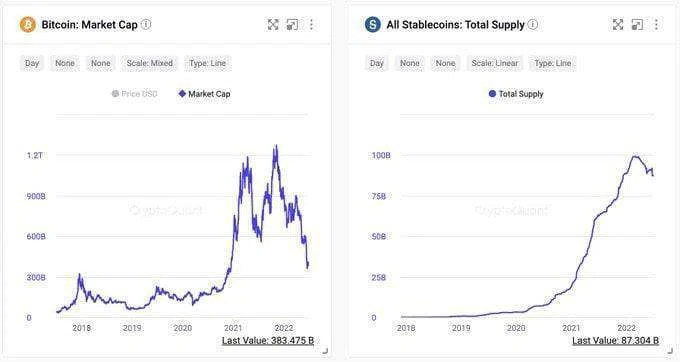Click Last Value 87.304 B link
The image size is (680, 362).
(x=615, y=341)
